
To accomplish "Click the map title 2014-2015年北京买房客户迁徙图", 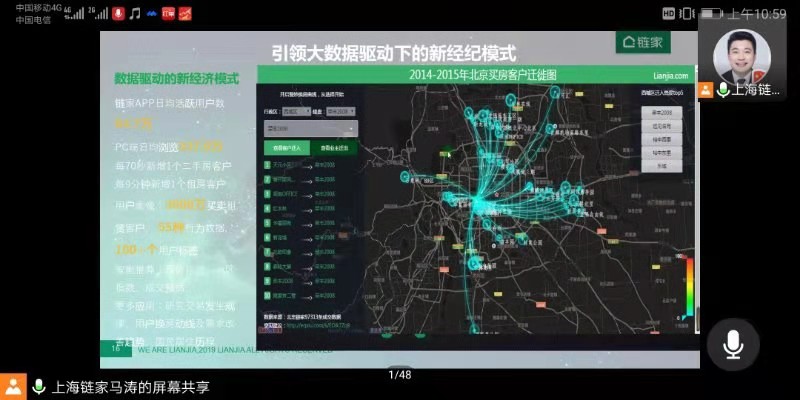I will pos(482,75).
